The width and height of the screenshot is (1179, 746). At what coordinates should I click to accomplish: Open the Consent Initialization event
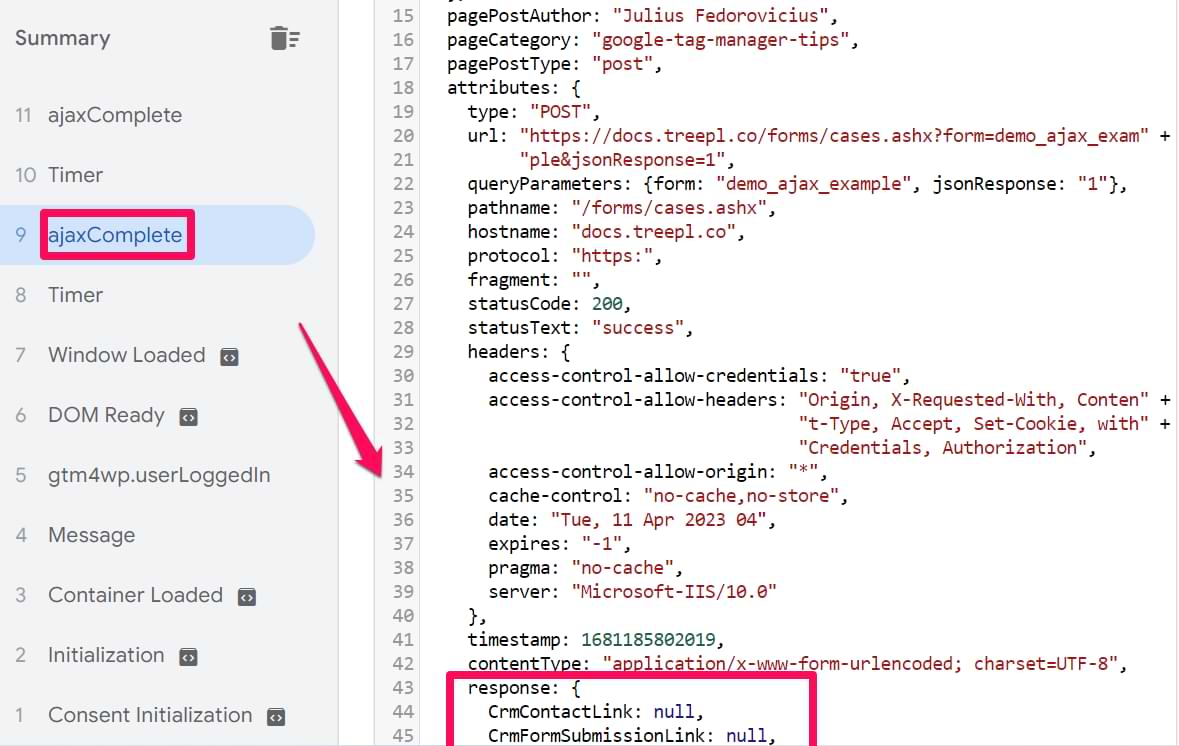pyautogui.click(x=150, y=715)
